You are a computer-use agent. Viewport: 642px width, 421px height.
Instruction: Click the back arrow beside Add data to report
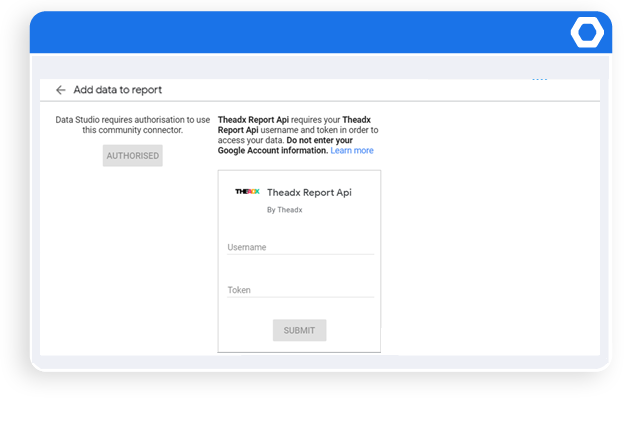(61, 90)
